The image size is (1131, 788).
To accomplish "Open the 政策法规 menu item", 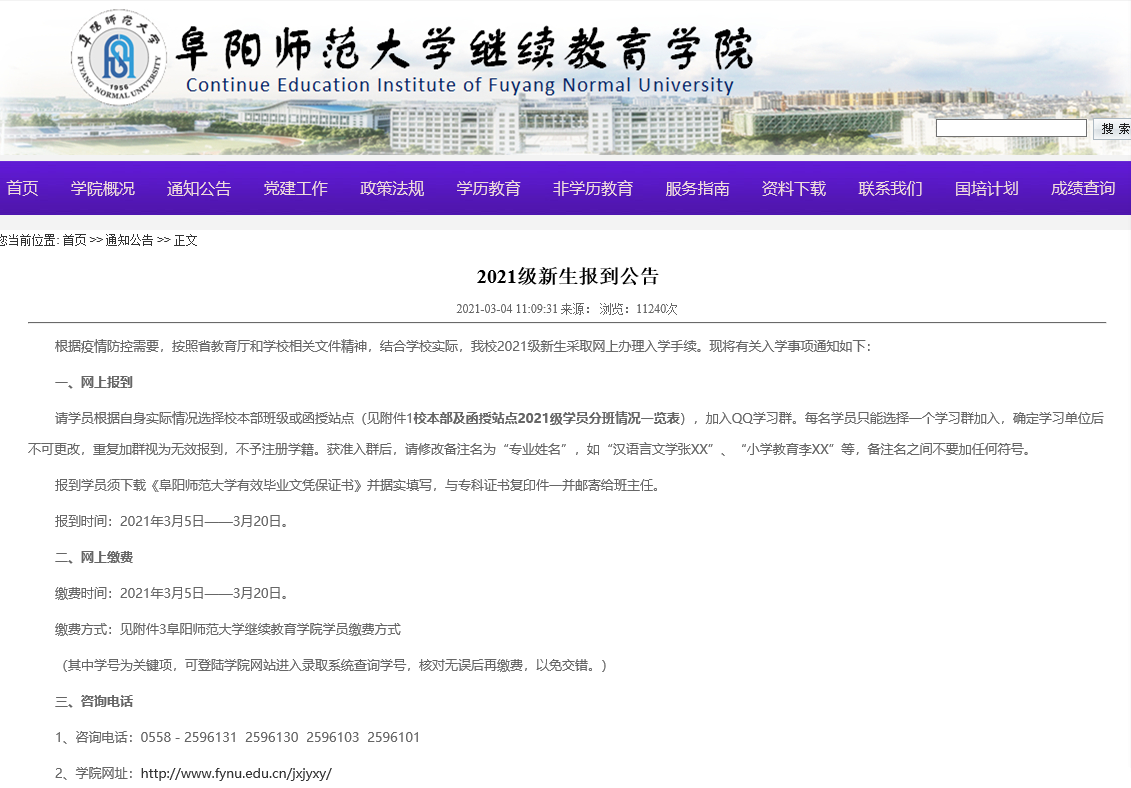I will [392, 189].
